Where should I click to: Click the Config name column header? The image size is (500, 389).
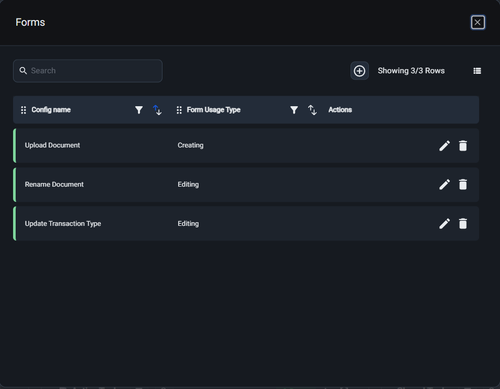coord(51,110)
